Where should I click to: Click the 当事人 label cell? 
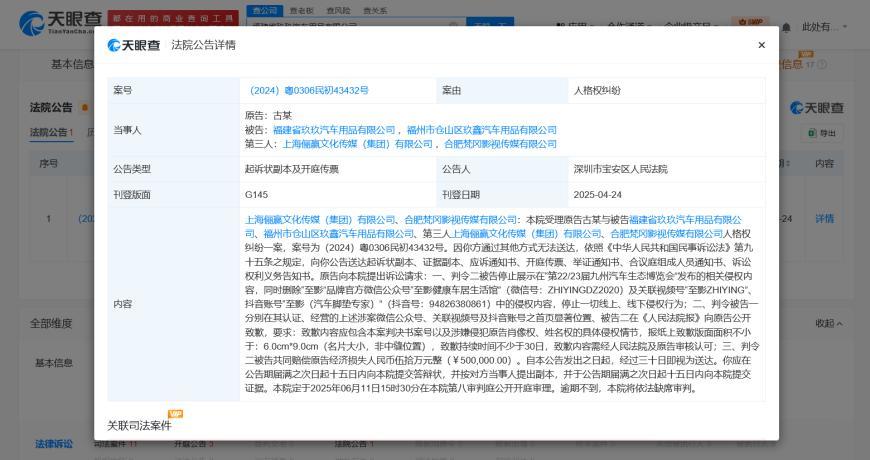(174, 130)
